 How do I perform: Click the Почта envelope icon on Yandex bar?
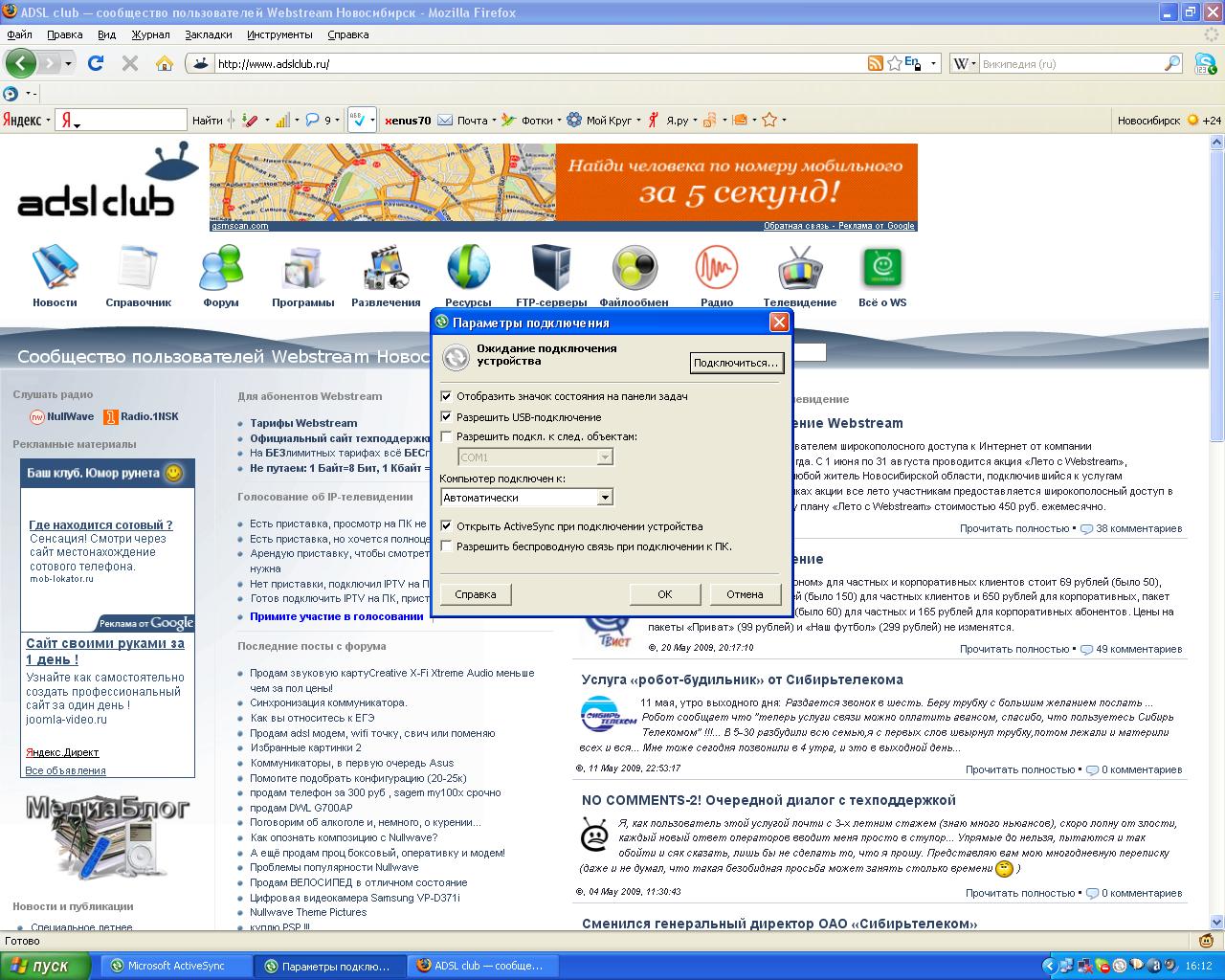(446, 121)
